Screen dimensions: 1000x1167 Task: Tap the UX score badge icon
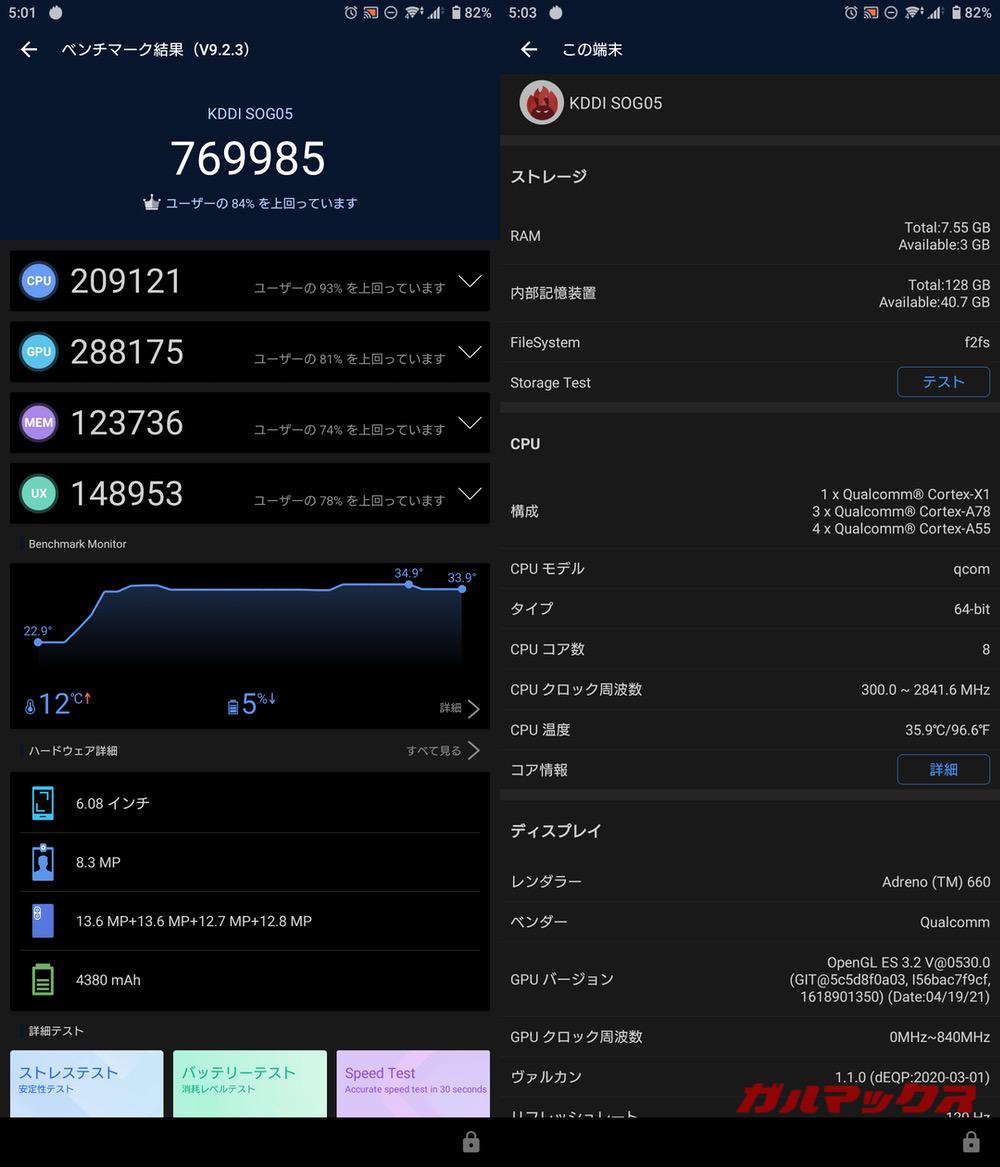coord(38,493)
